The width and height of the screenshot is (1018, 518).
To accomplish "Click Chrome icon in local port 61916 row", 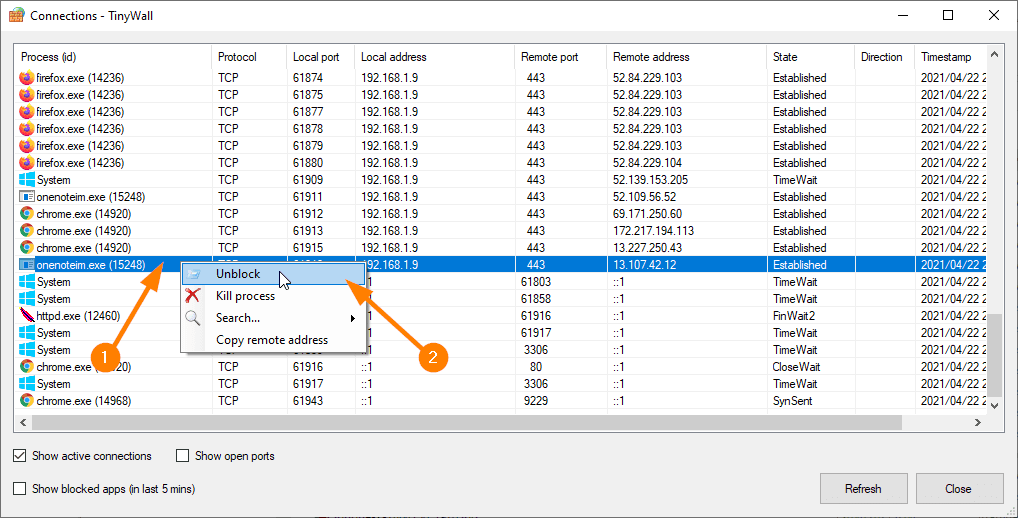I will pos(27,367).
